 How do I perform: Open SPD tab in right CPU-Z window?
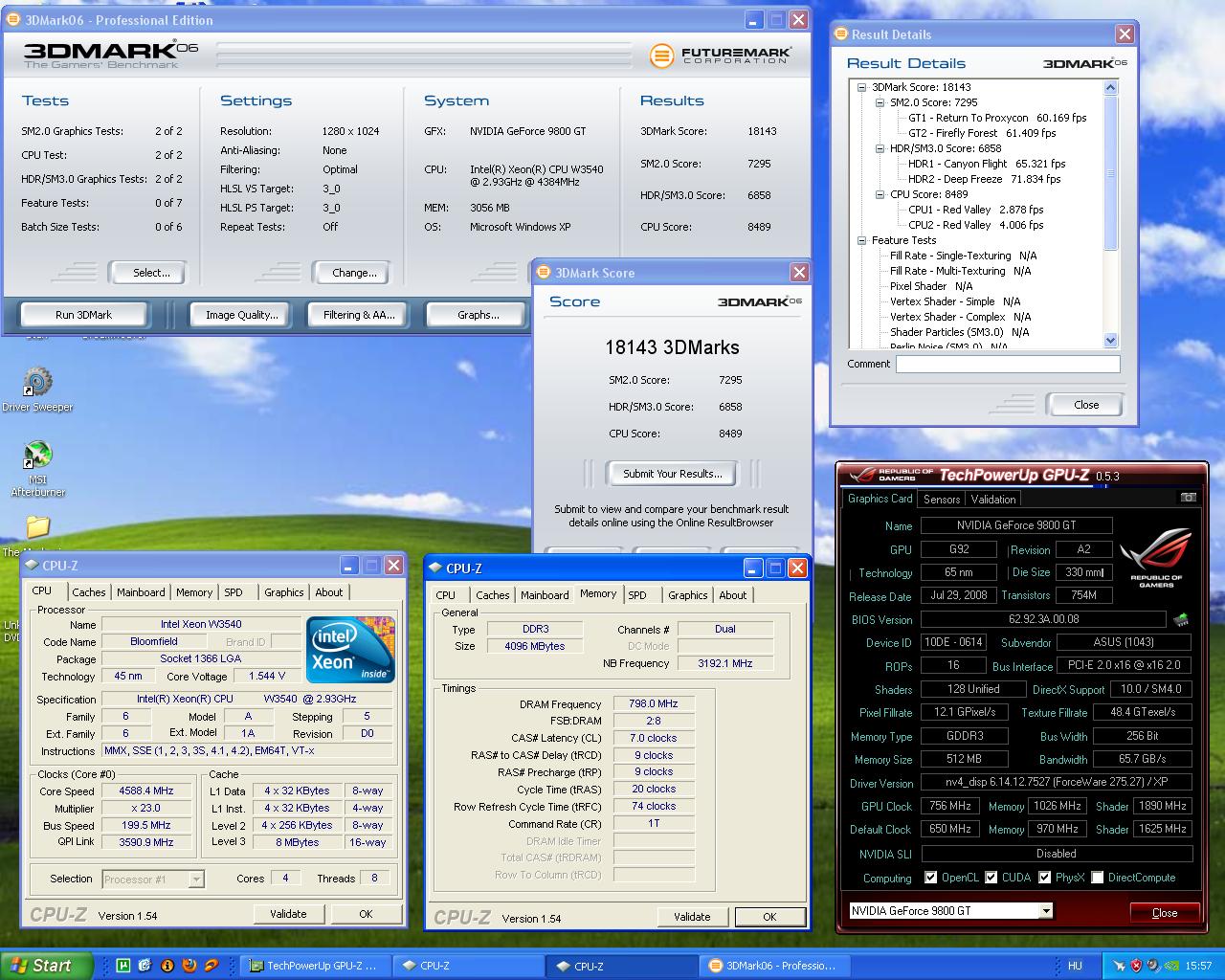click(x=637, y=595)
